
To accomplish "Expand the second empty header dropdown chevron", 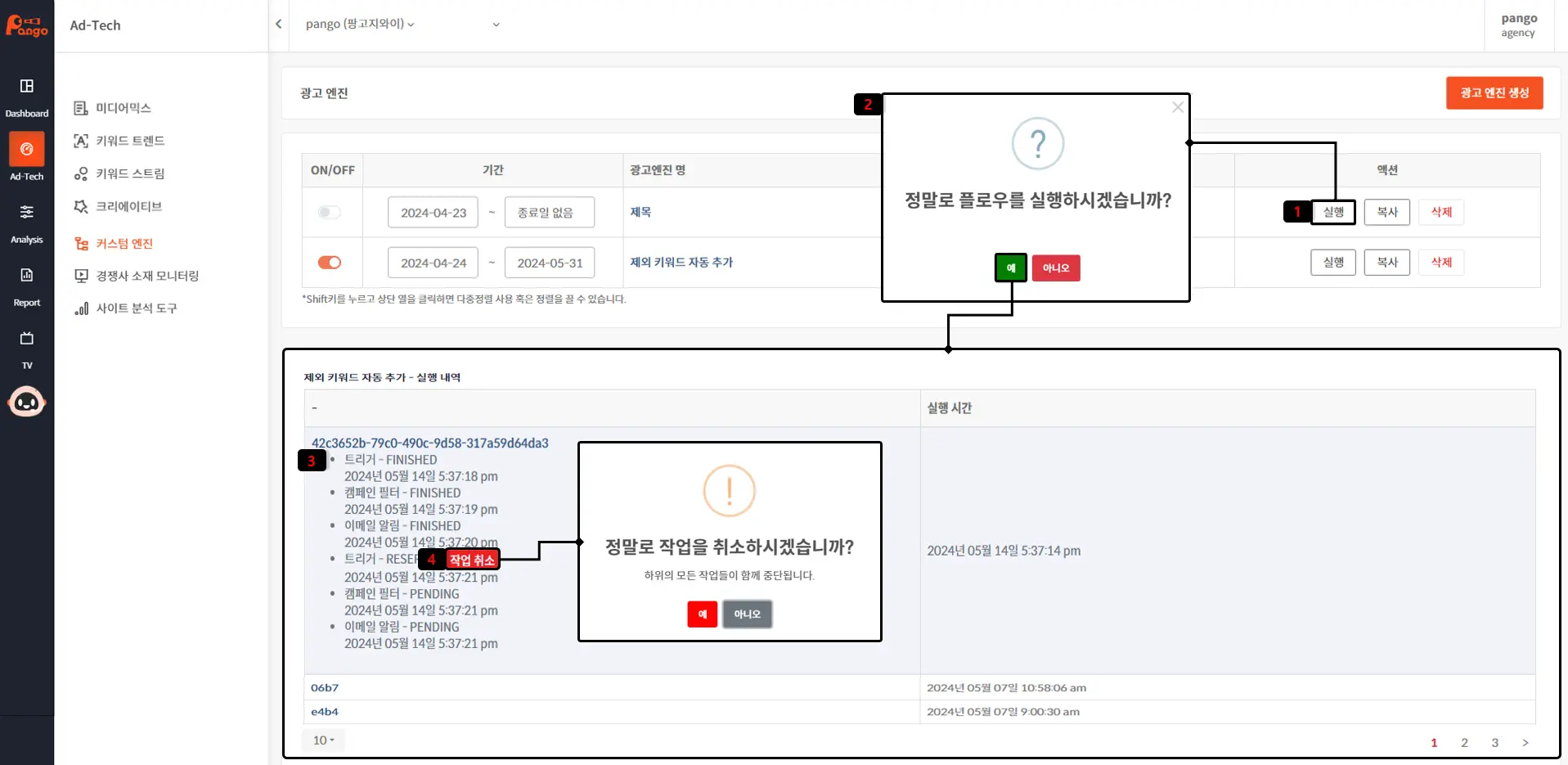I will click(496, 25).
